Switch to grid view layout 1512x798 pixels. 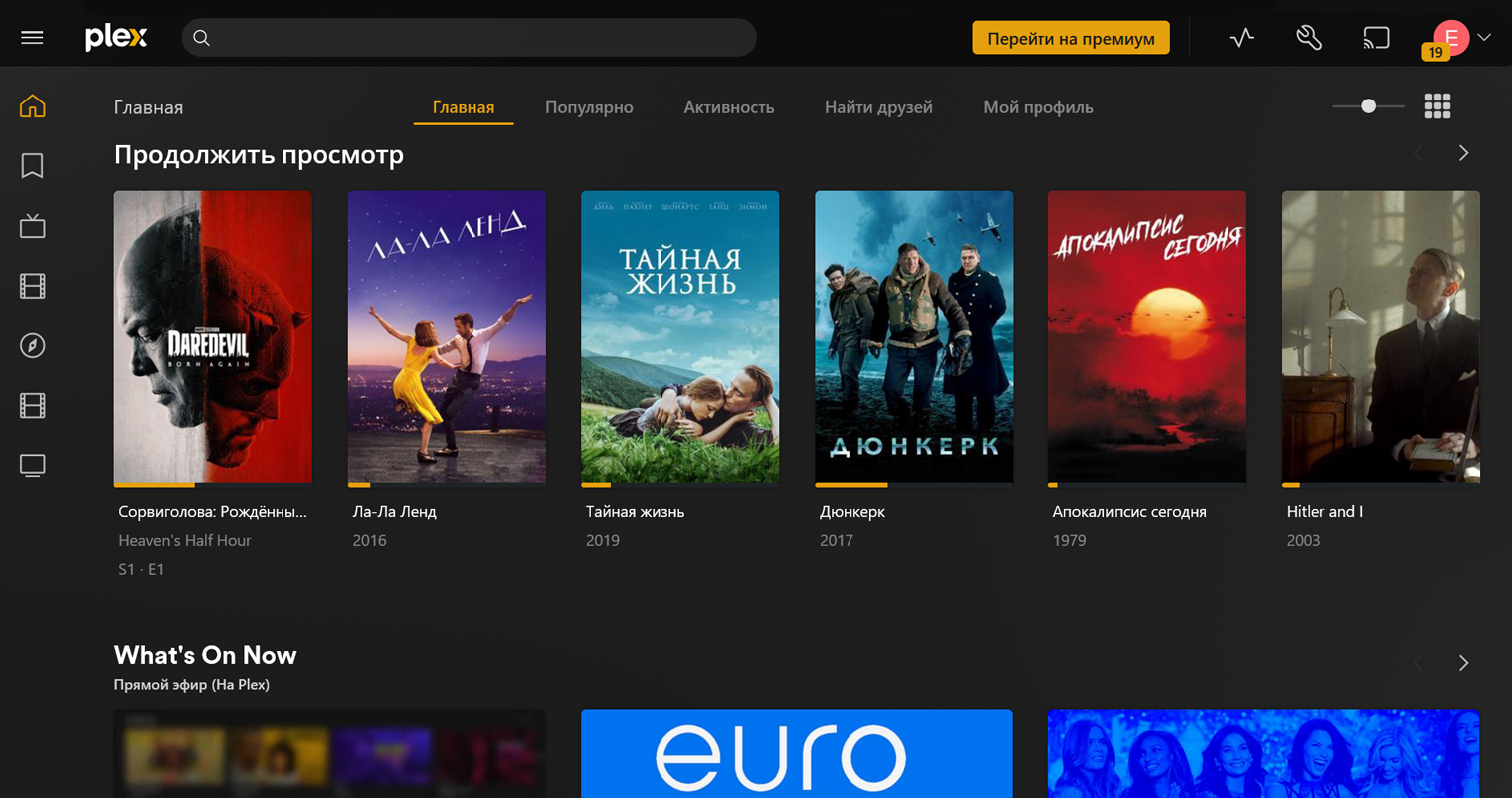click(x=1437, y=106)
